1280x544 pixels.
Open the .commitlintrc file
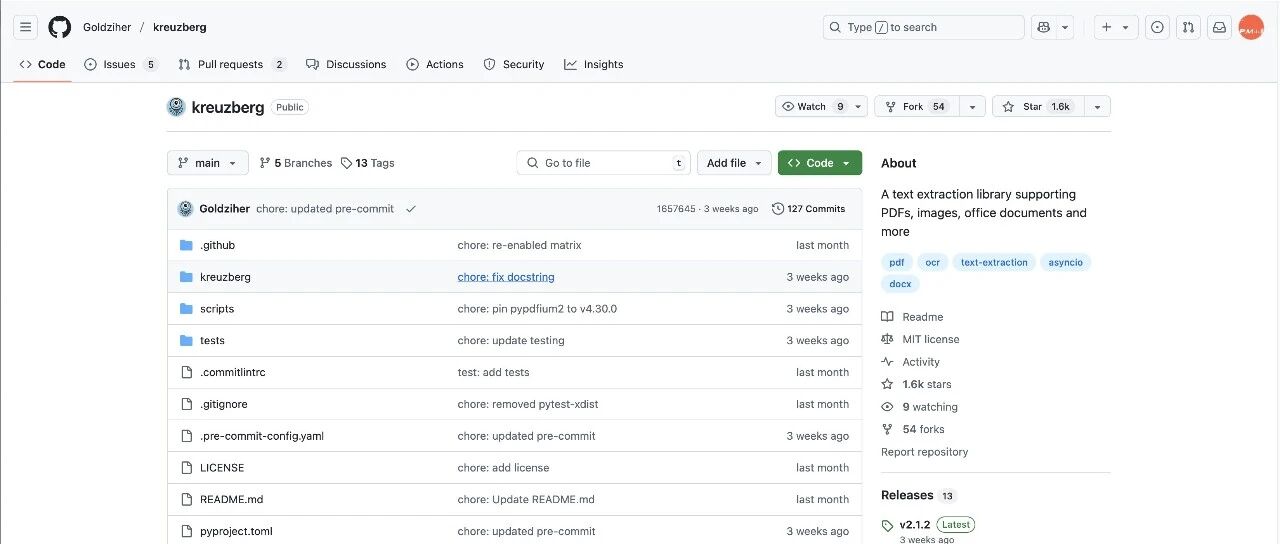pos(232,372)
